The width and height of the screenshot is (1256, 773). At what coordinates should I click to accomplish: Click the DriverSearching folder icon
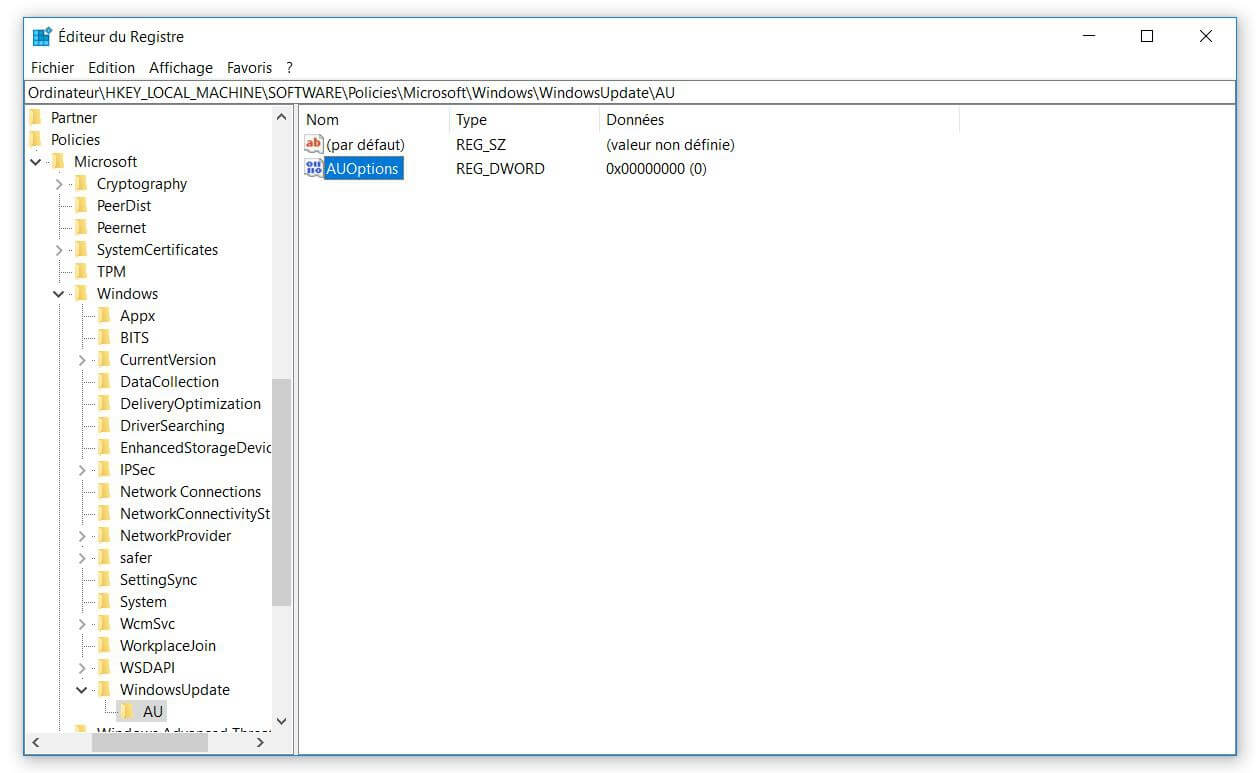104,425
